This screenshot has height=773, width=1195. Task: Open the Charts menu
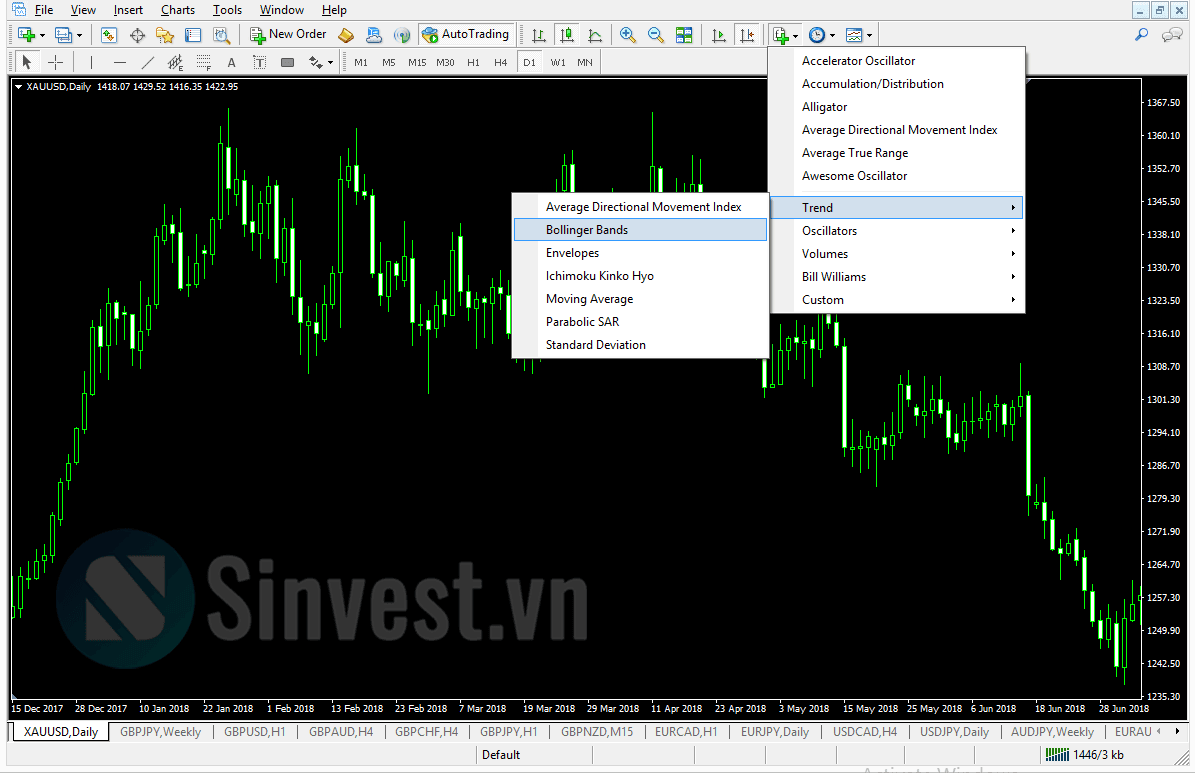coord(178,10)
